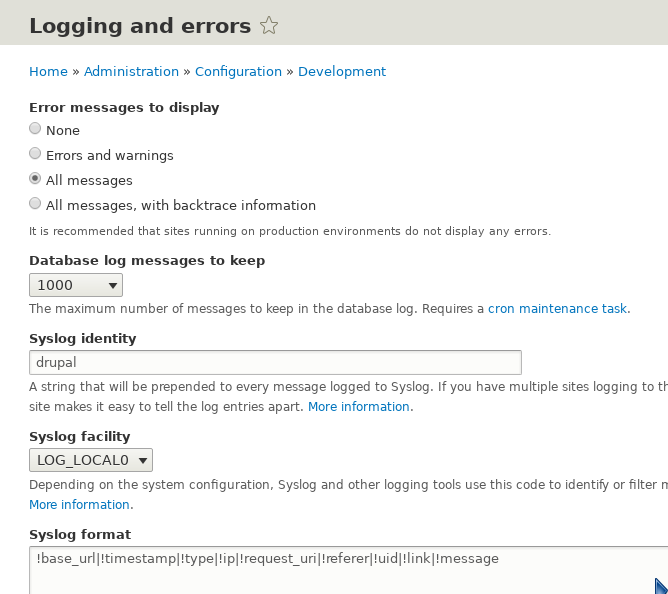Grab the Syslog format textarea resize handle
This screenshot has height=594, width=668.
pos(660,587)
